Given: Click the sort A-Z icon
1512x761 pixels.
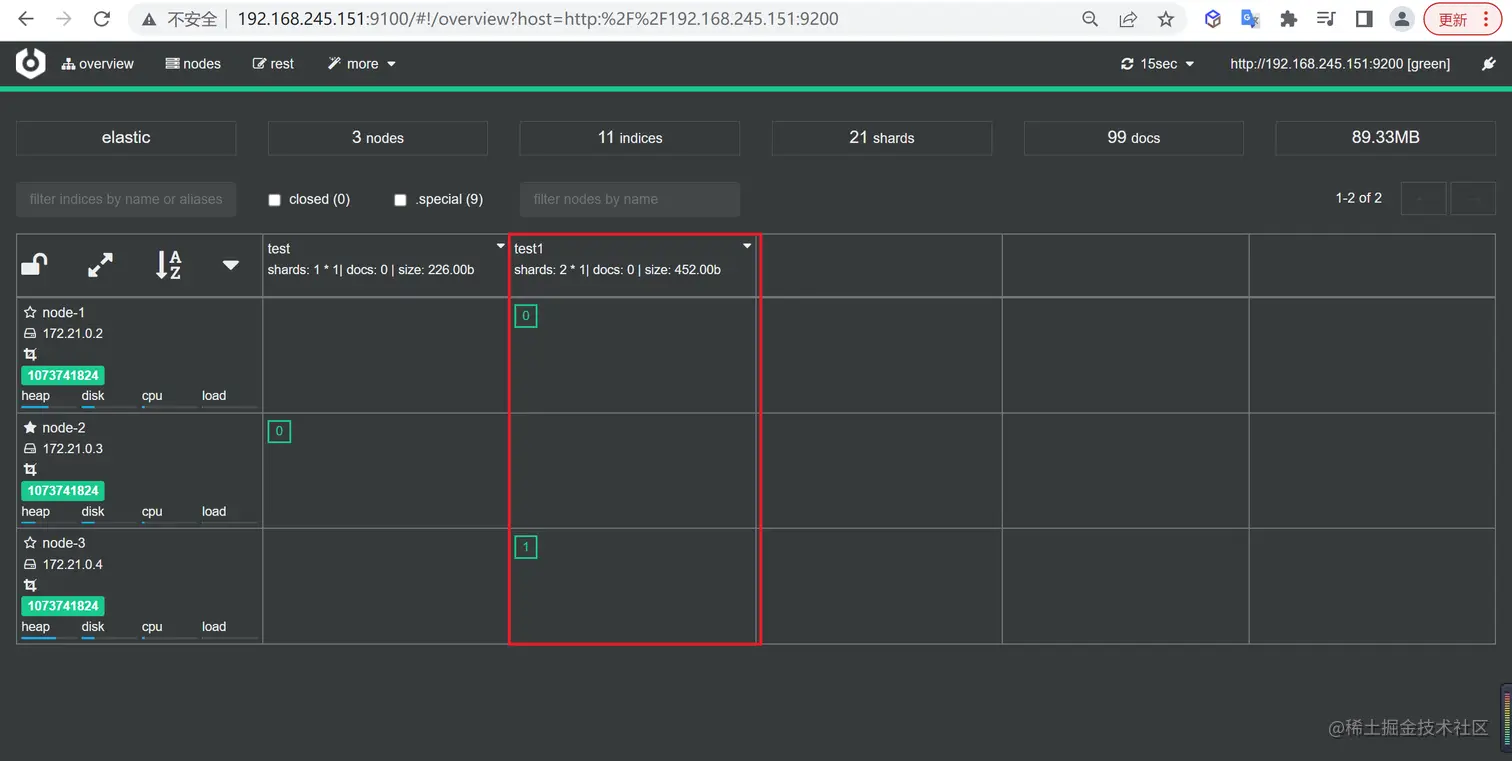Looking at the screenshot, I should 168,265.
